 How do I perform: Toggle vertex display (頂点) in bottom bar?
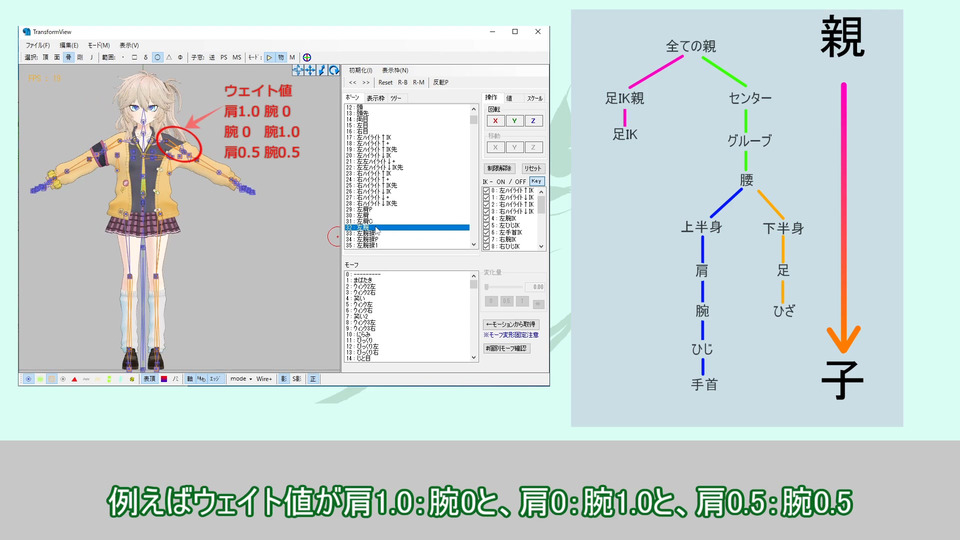point(149,379)
